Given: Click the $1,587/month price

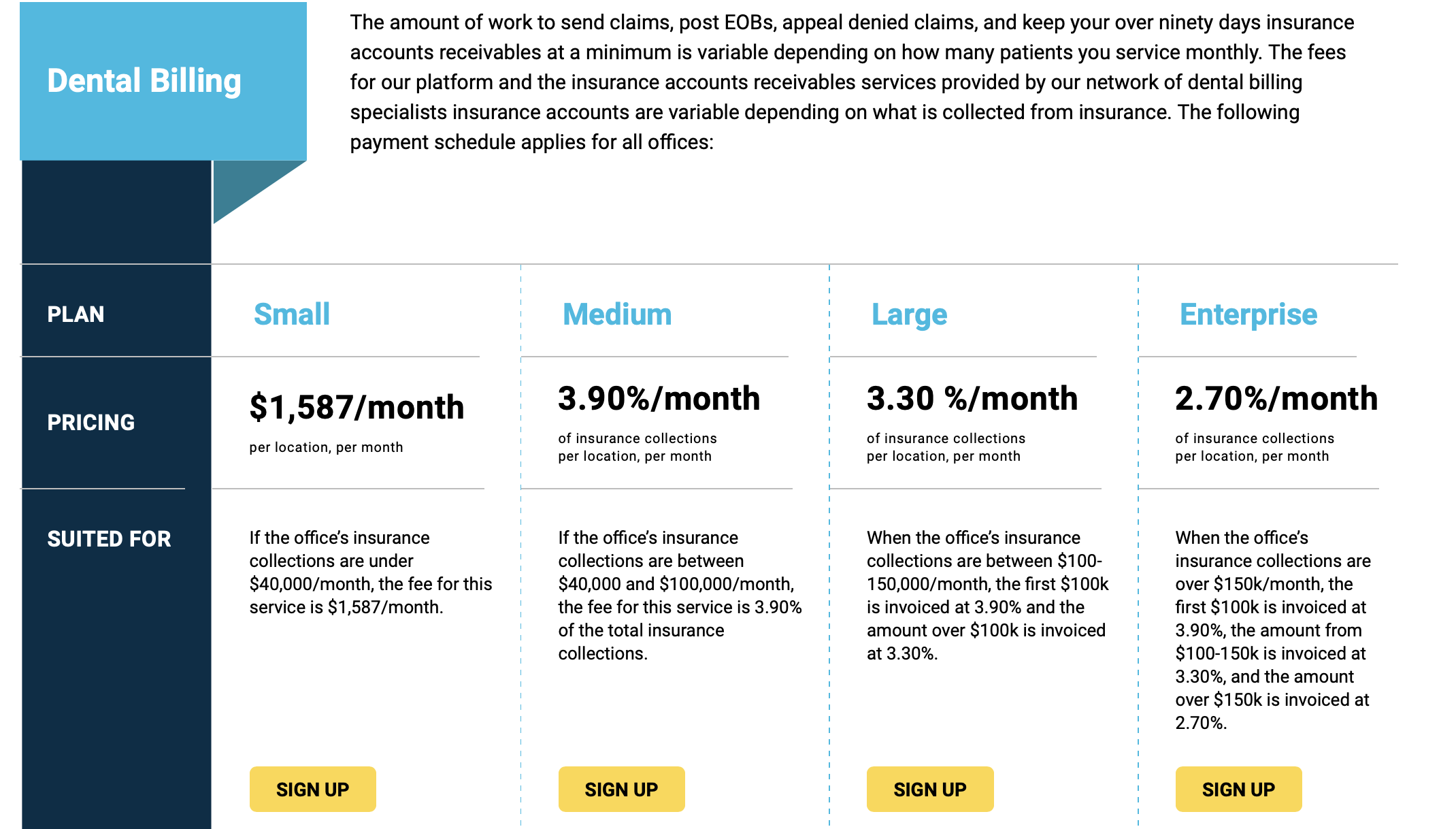Looking at the screenshot, I should click(x=357, y=407).
